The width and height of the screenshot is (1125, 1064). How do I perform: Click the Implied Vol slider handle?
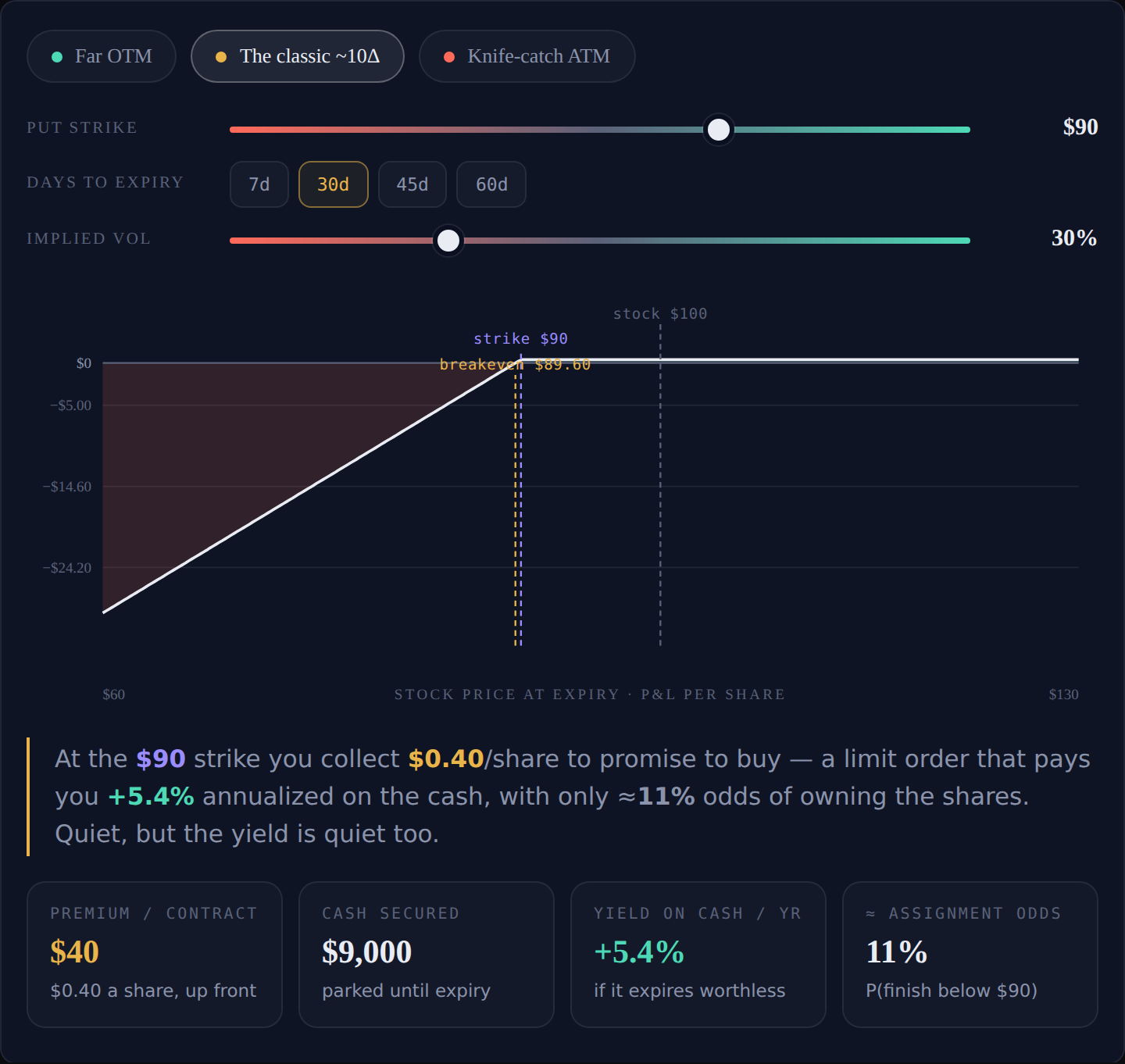tap(448, 241)
